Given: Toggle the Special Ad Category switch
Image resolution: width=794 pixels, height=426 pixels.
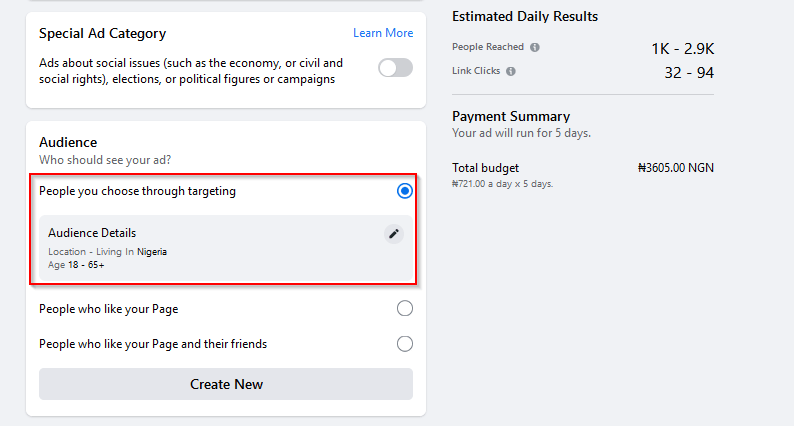Looking at the screenshot, I should coord(395,68).
